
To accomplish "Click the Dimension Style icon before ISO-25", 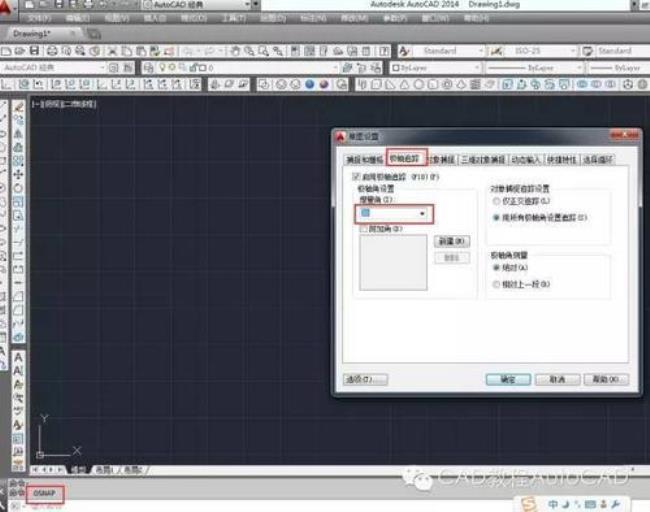I will tap(497, 51).
